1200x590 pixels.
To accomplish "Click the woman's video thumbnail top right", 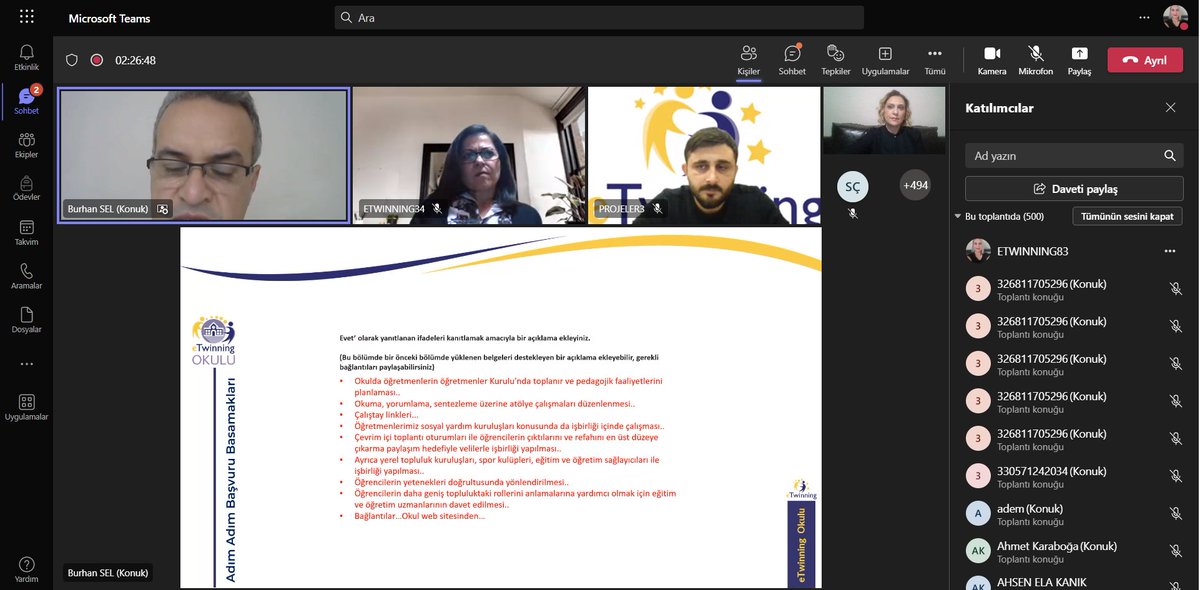I will click(884, 120).
